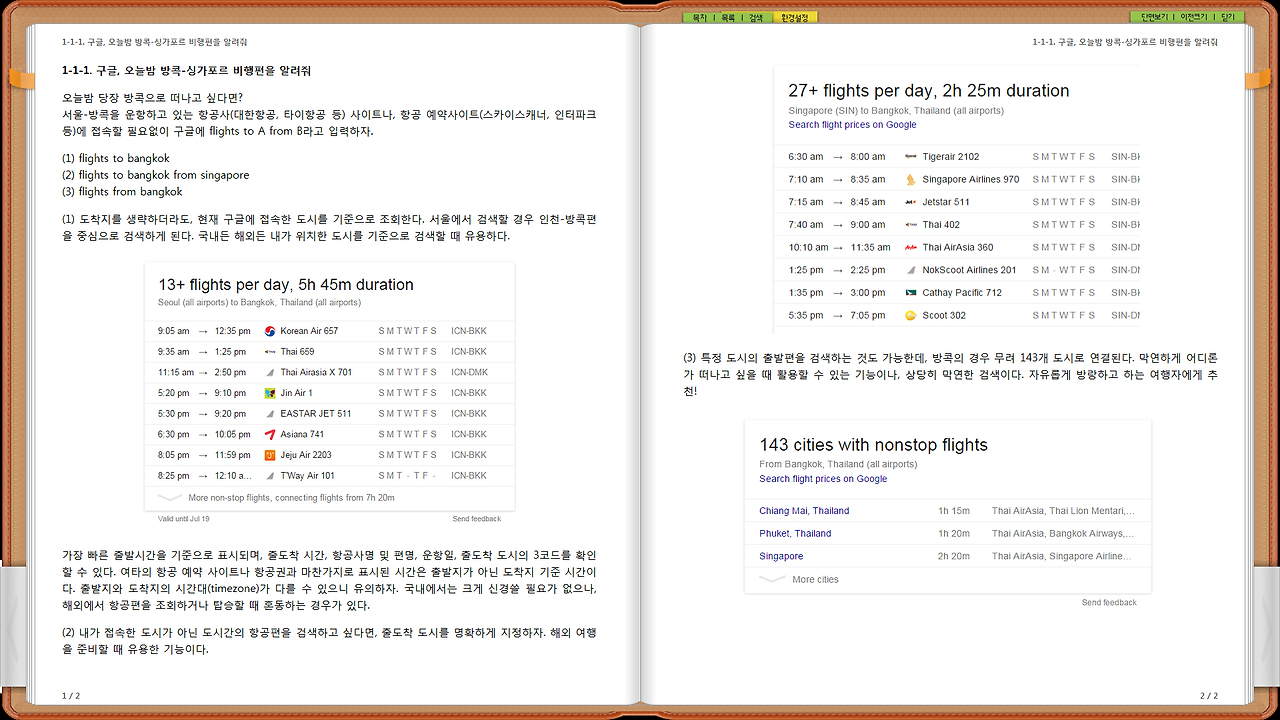Click the Tigerair logo icon
1280x720 pixels.
click(911, 157)
